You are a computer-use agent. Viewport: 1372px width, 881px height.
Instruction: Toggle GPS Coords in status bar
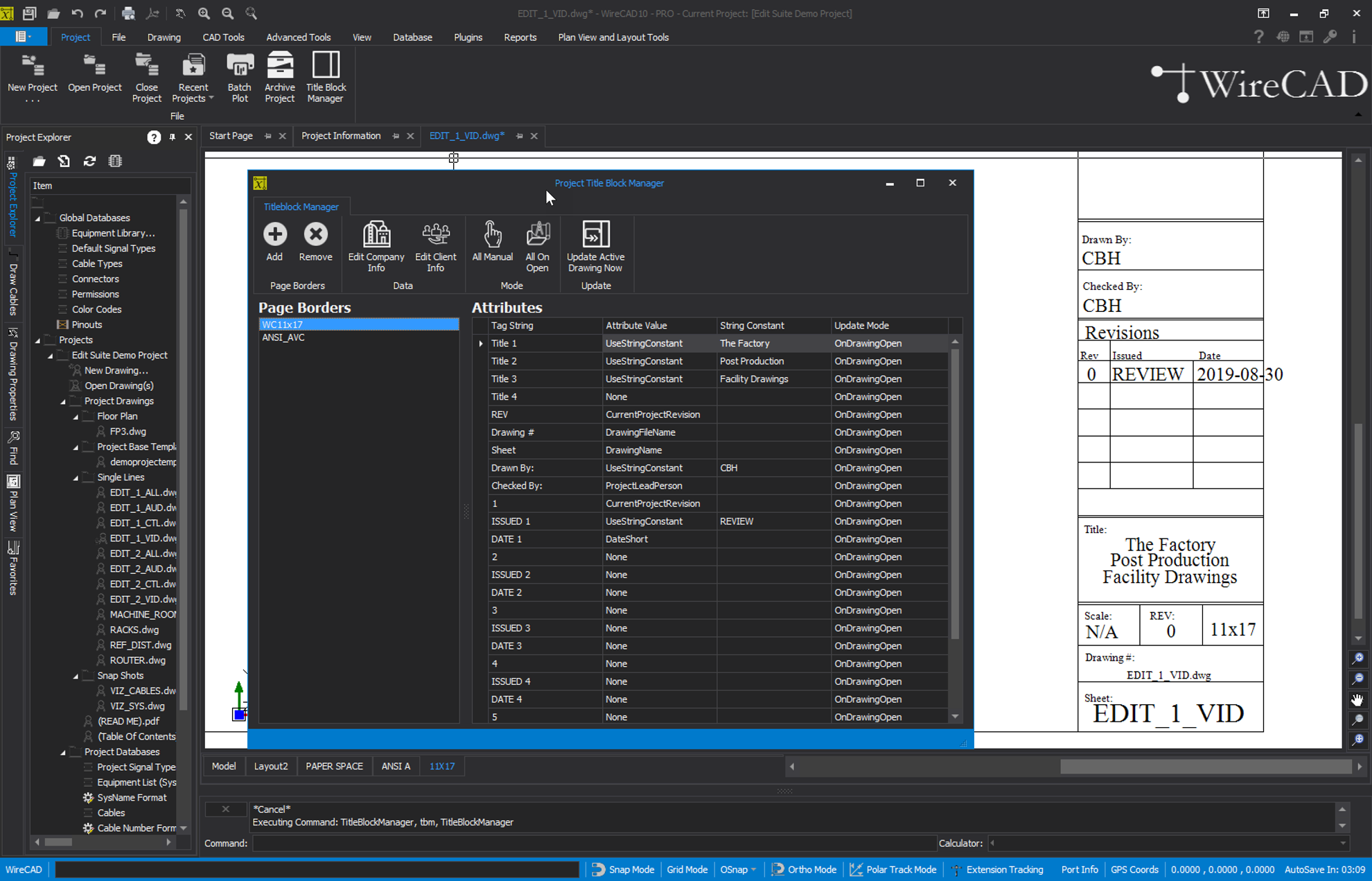pyautogui.click(x=1134, y=869)
